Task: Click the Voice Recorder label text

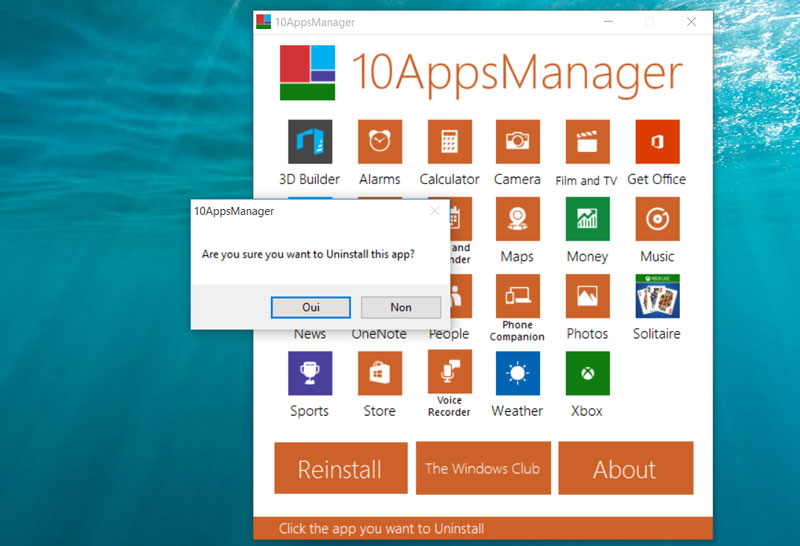Action: point(449,406)
